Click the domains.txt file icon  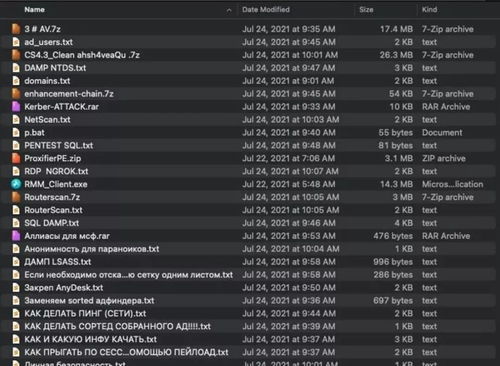point(16,81)
